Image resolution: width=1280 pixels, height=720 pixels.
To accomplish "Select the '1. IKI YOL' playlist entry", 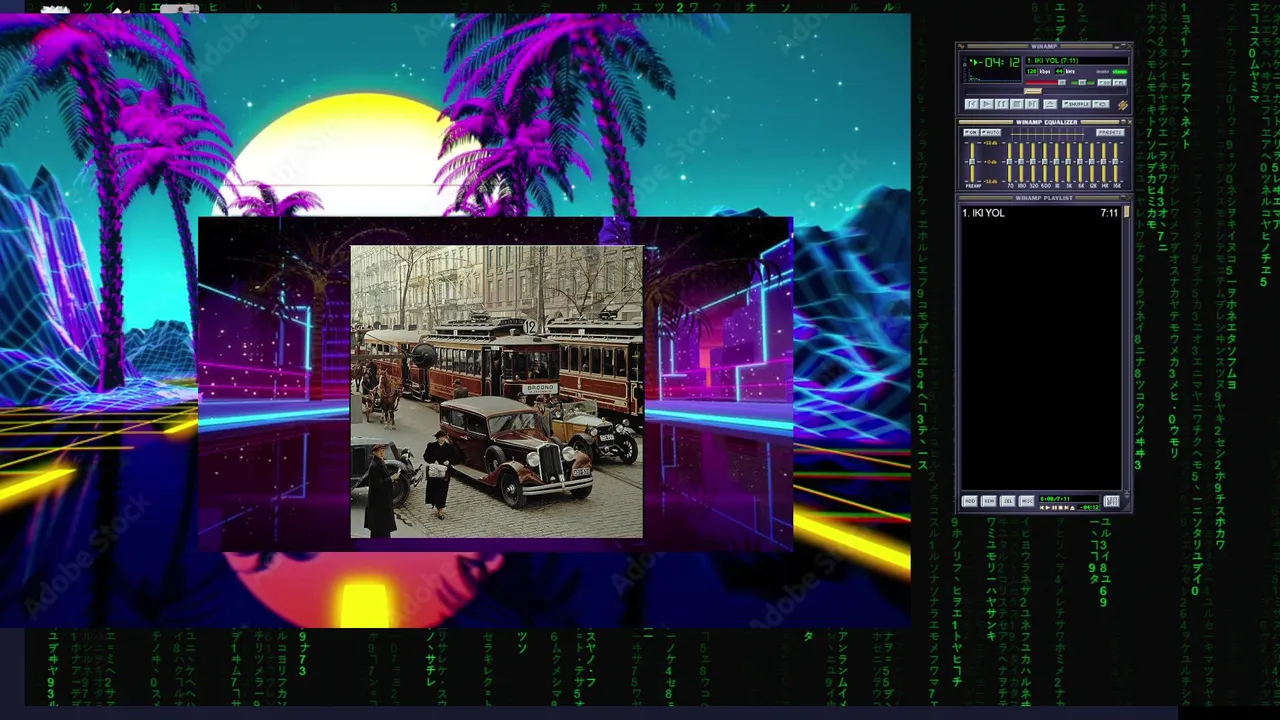I will [x=1040, y=213].
